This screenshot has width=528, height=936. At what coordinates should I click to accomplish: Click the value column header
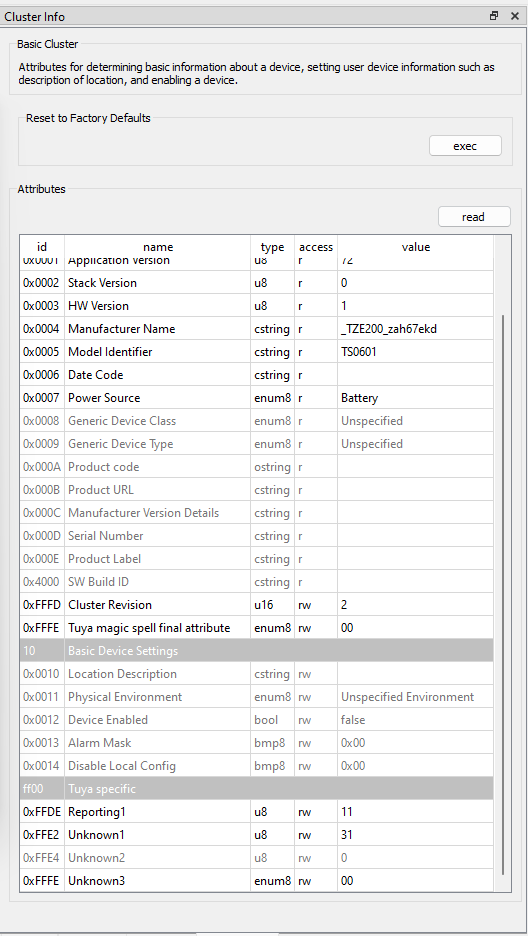(416, 247)
